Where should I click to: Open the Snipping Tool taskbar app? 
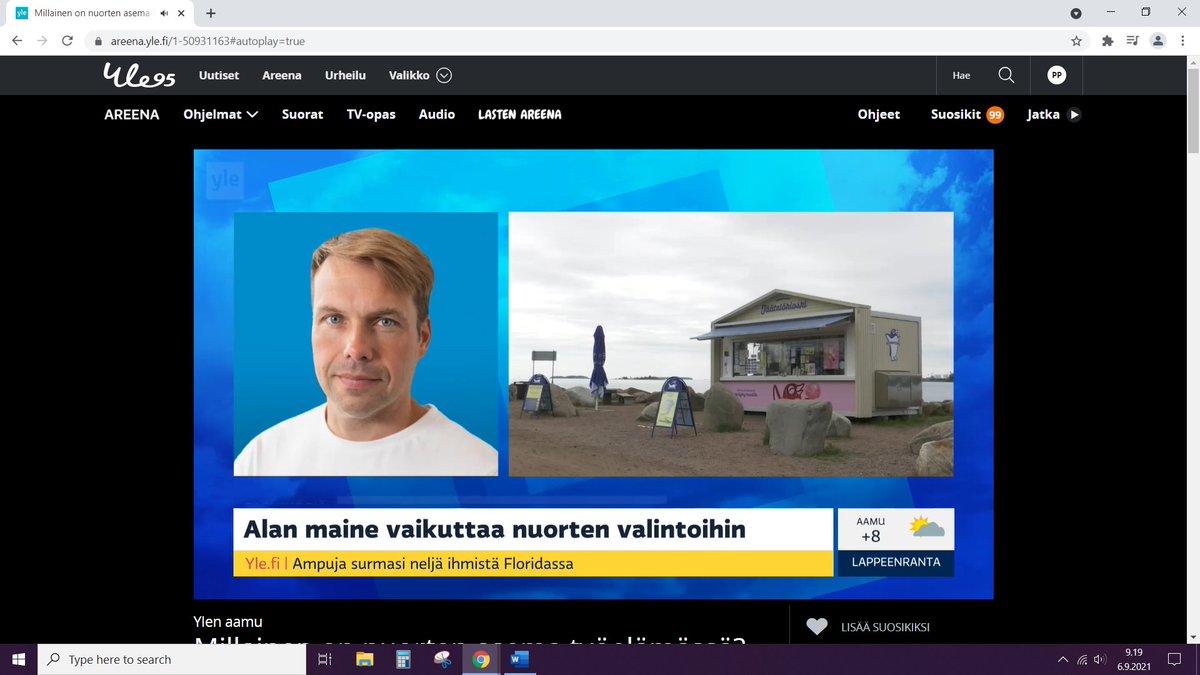(x=443, y=659)
